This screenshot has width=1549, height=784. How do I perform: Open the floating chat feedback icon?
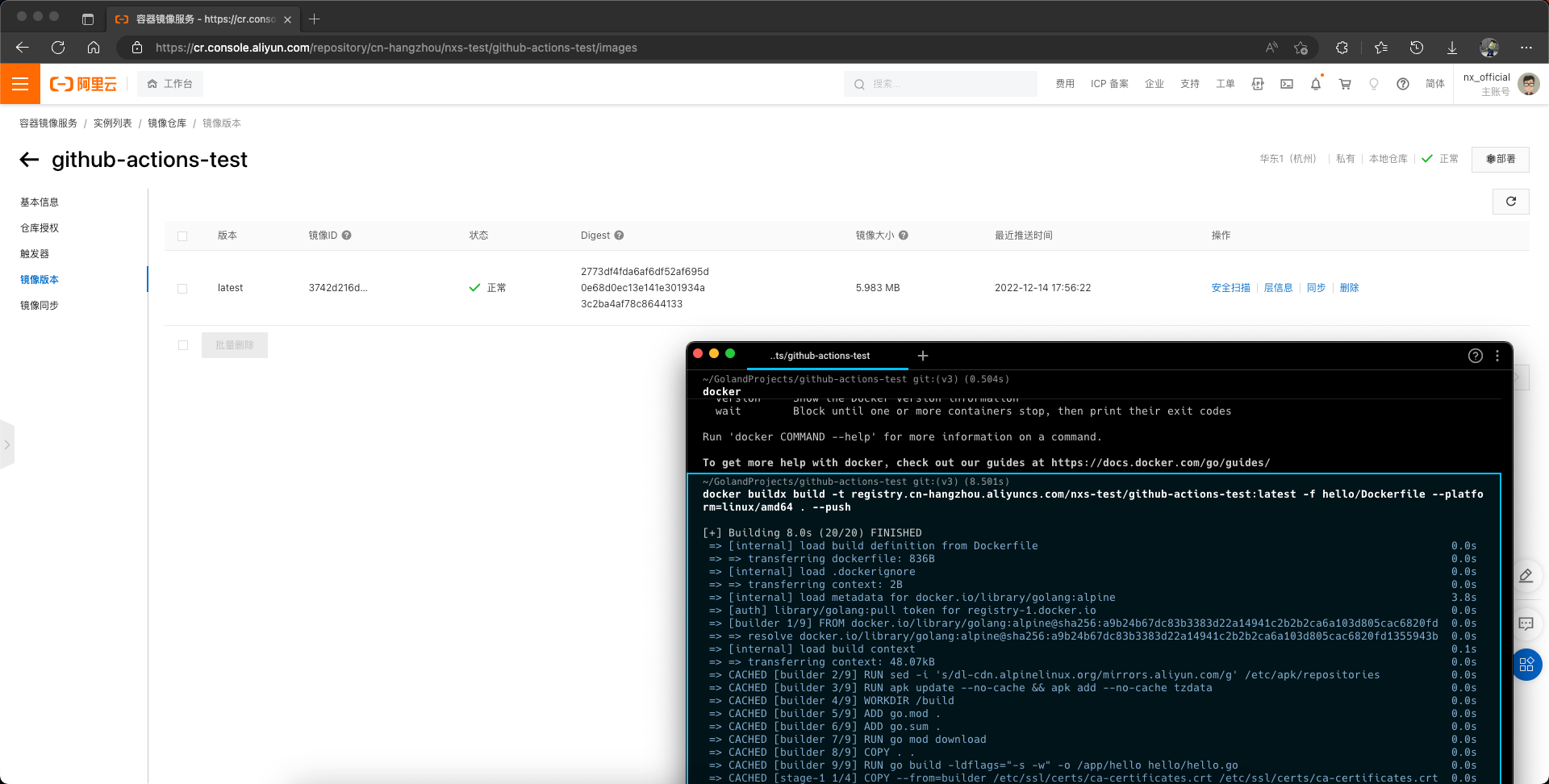(x=1526, y=623)
